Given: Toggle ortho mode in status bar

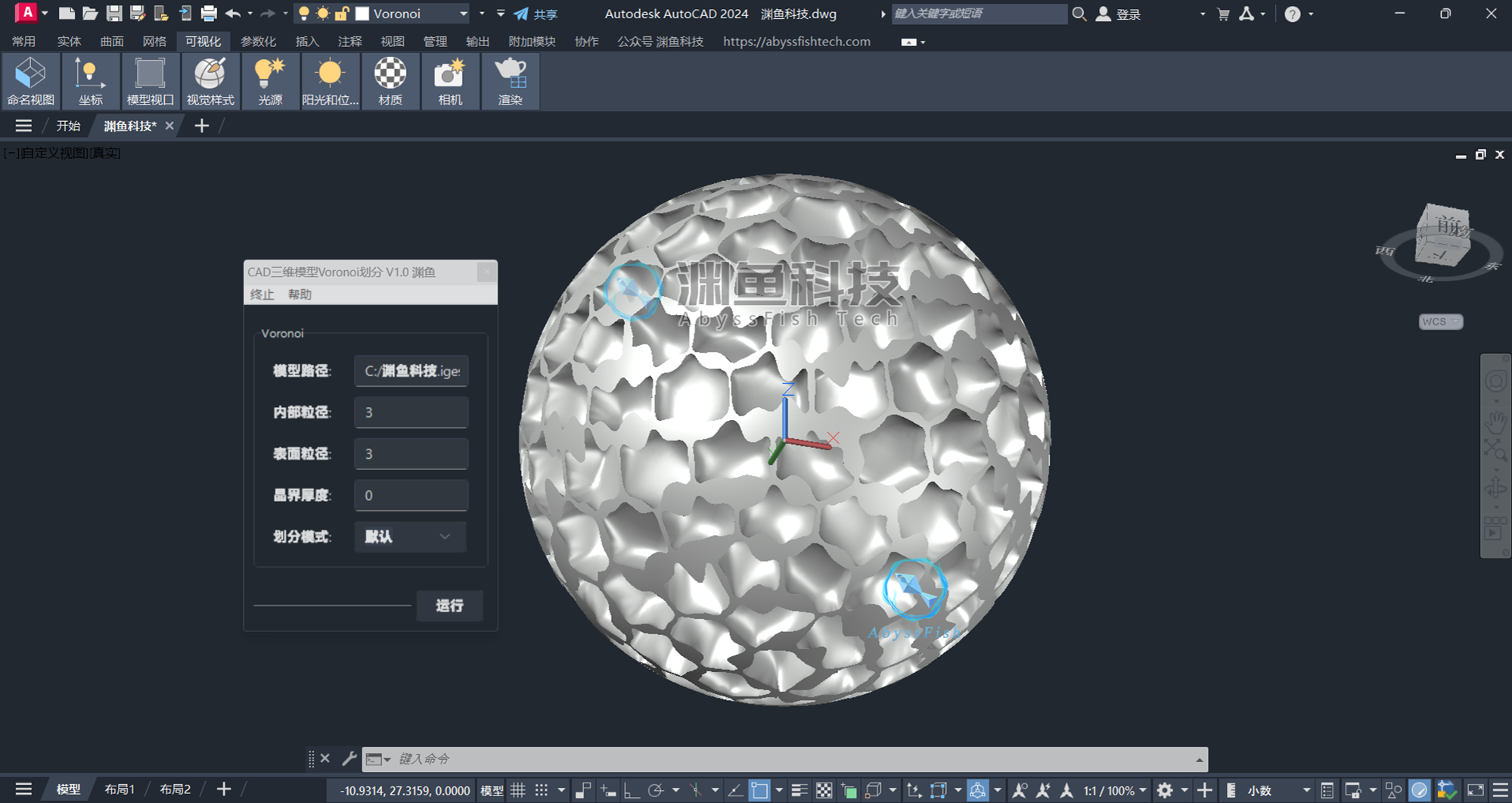Looking at the screenshot, I should tap(631, 790).
